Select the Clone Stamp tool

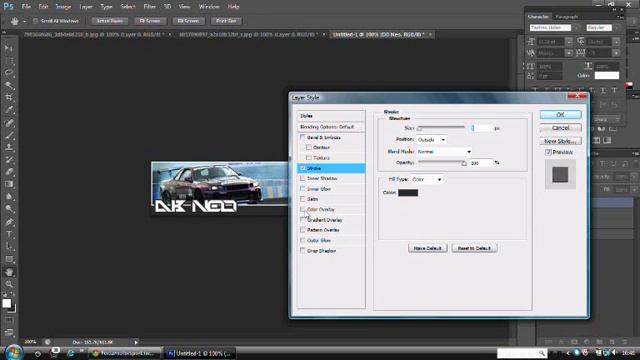(x=9, y=147)
